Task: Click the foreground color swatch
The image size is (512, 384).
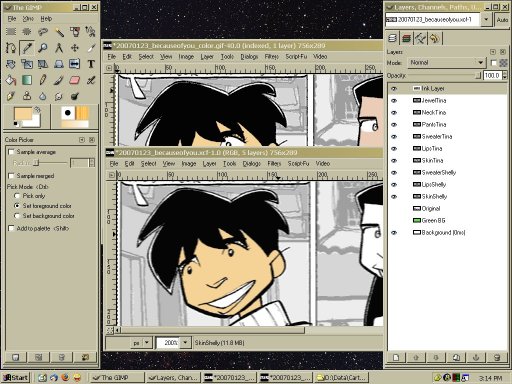Action: [x=23, y=114]
